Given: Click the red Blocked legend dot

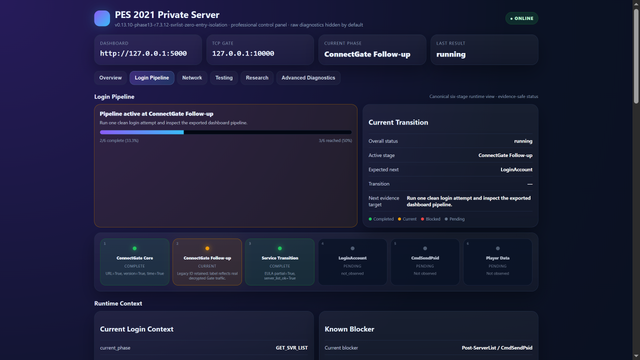Looking at the screenshot, I should click(x=422, y=219).
